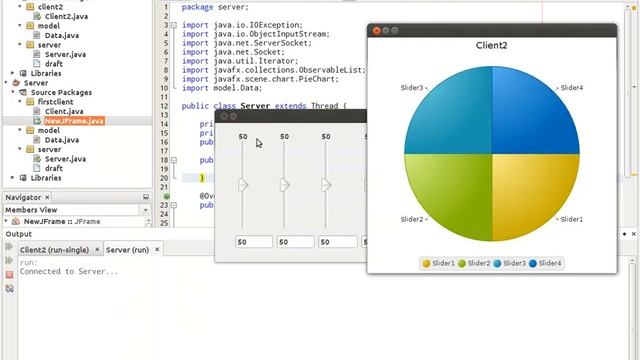Close the Client2 (run-single) output tab
Viewport: 640px width, 360px height.
[97, 249]
